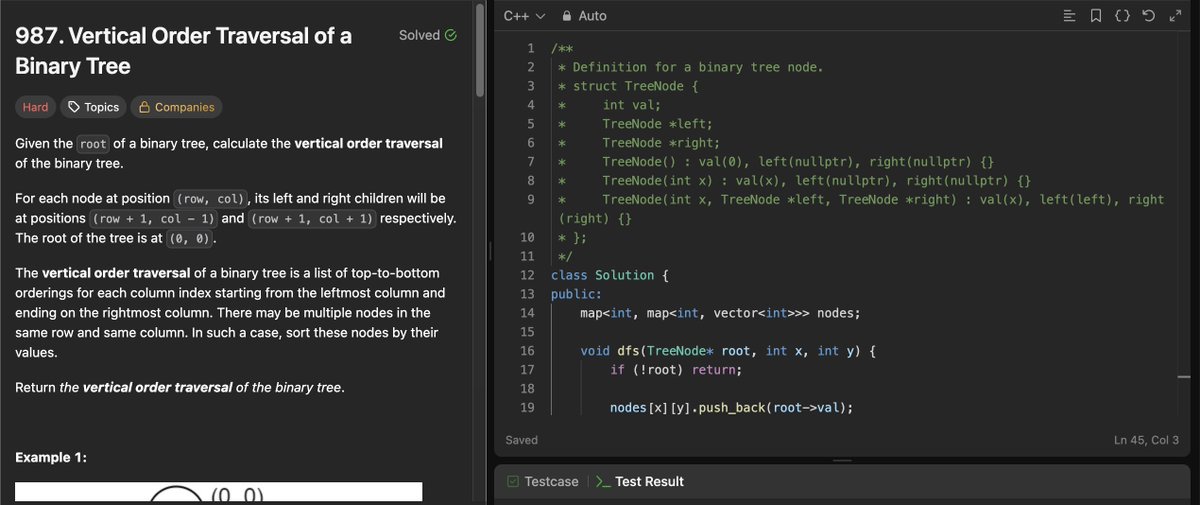
Task: Click the drag handle above the Testcase panel
Action: coord(842,461)
